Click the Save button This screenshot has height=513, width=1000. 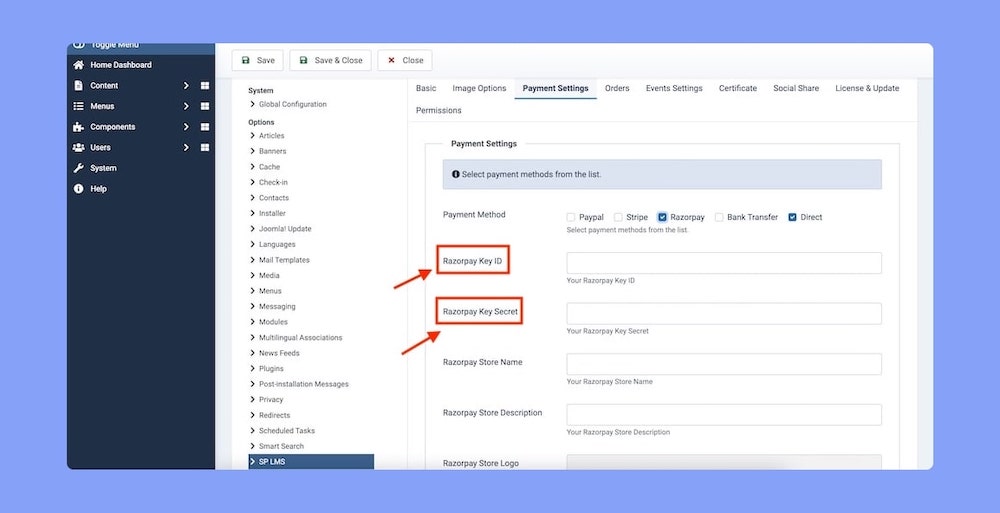[x=257, y=60]
